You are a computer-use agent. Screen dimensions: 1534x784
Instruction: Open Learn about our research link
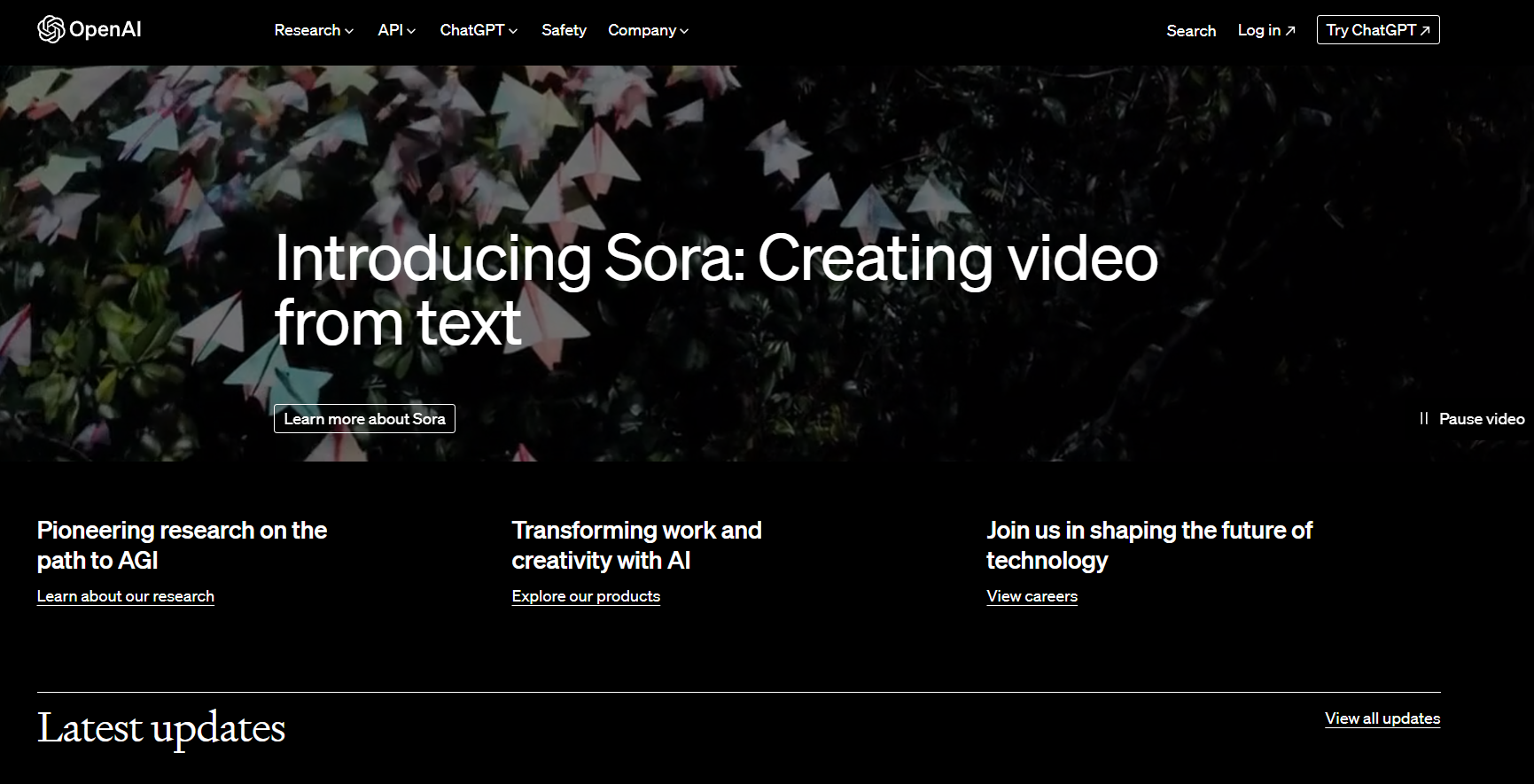coord(126,596)
